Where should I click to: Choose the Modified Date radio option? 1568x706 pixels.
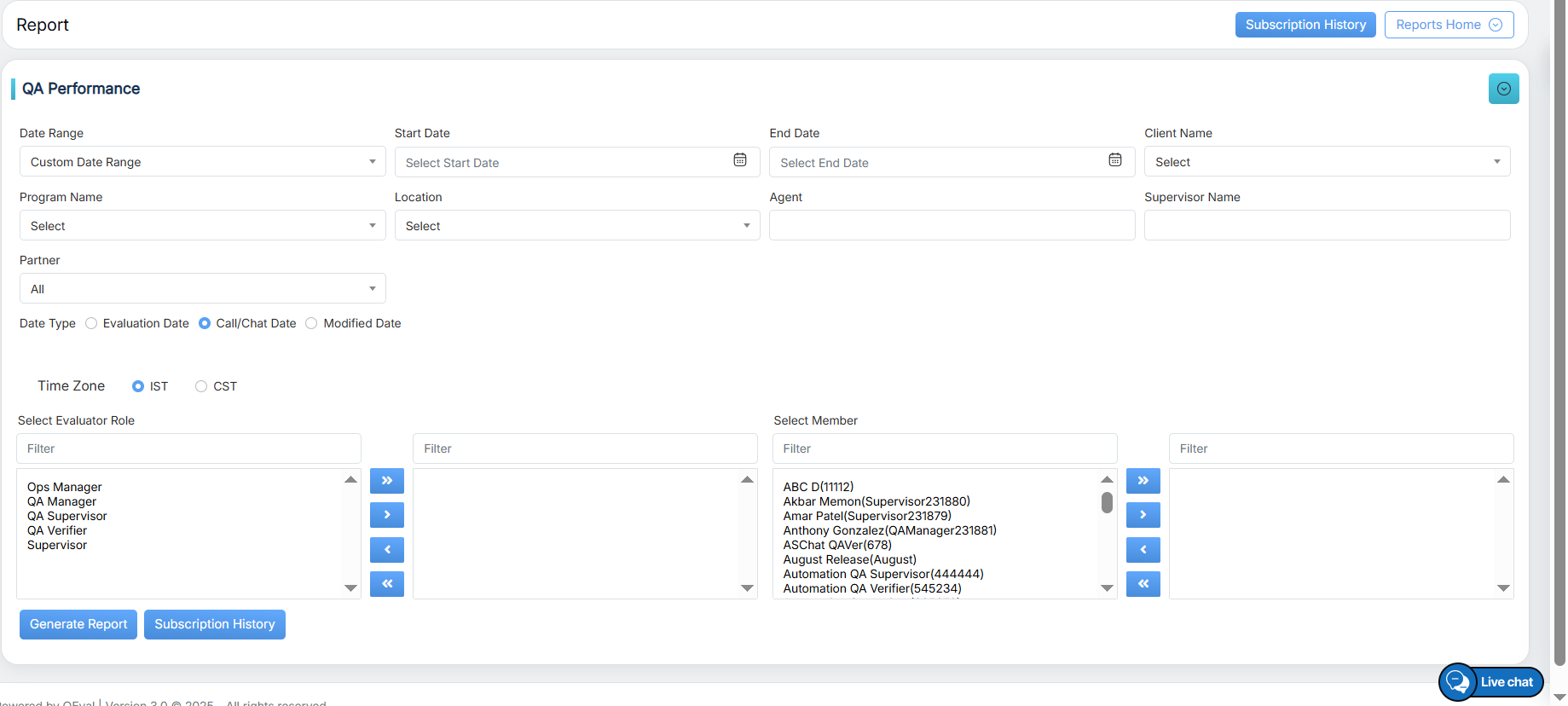pyautogui.click(x=311, y=323)
